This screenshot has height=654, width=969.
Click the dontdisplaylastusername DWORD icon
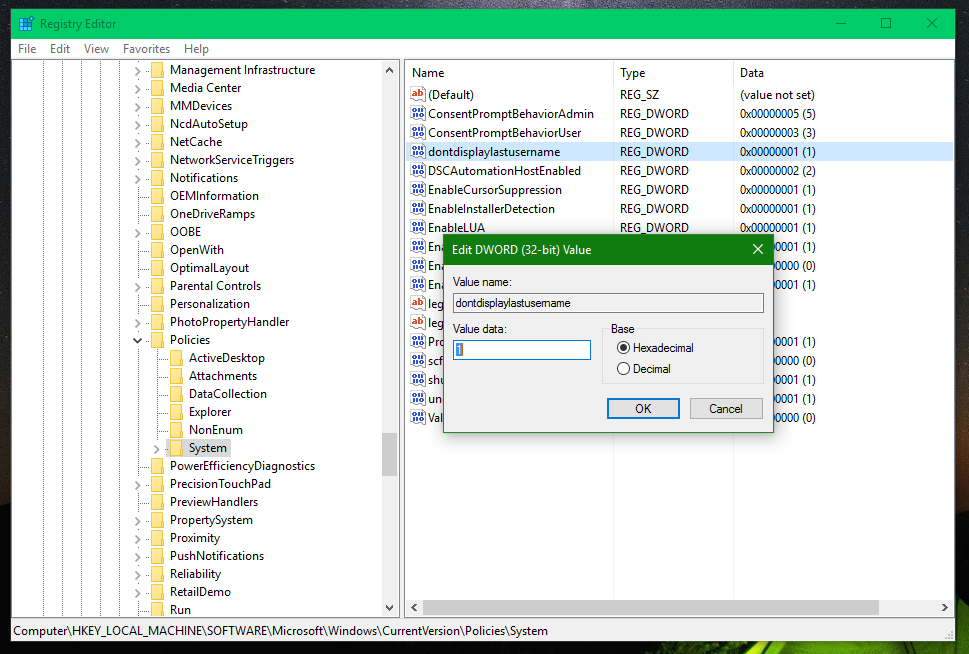coord(418,151)
